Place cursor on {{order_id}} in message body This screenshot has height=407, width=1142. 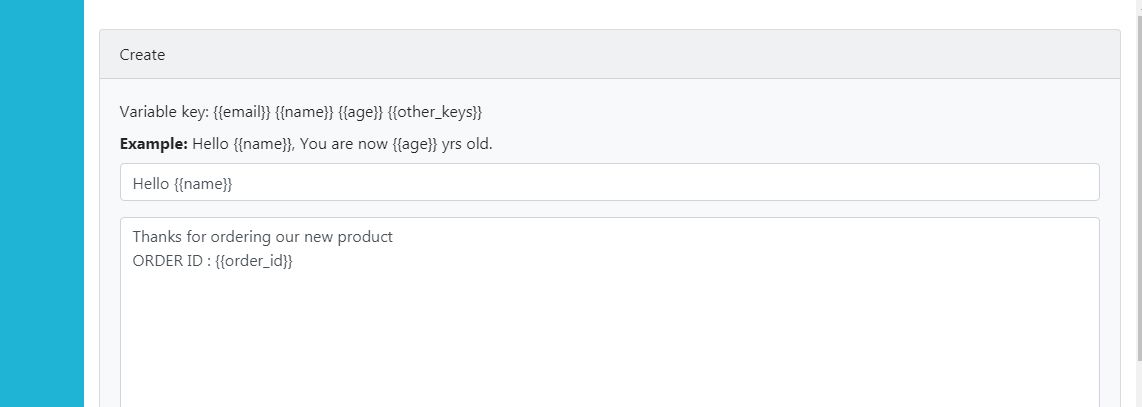(254, 261)
